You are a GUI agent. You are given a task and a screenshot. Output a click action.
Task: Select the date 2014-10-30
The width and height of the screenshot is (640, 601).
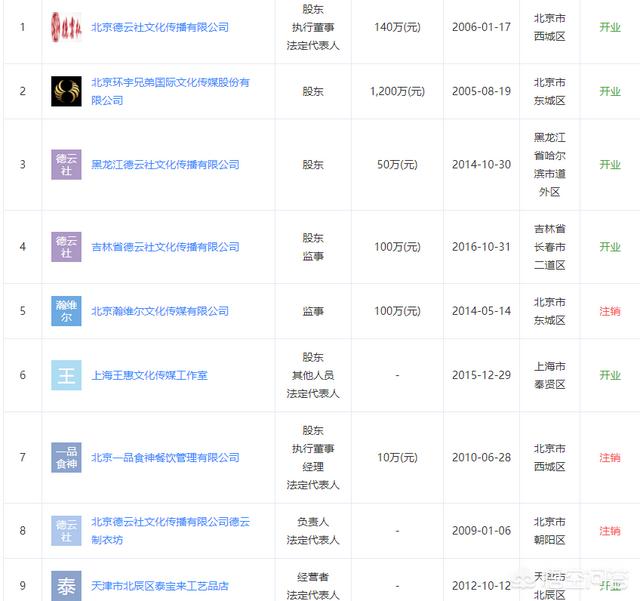pos(481,165)
